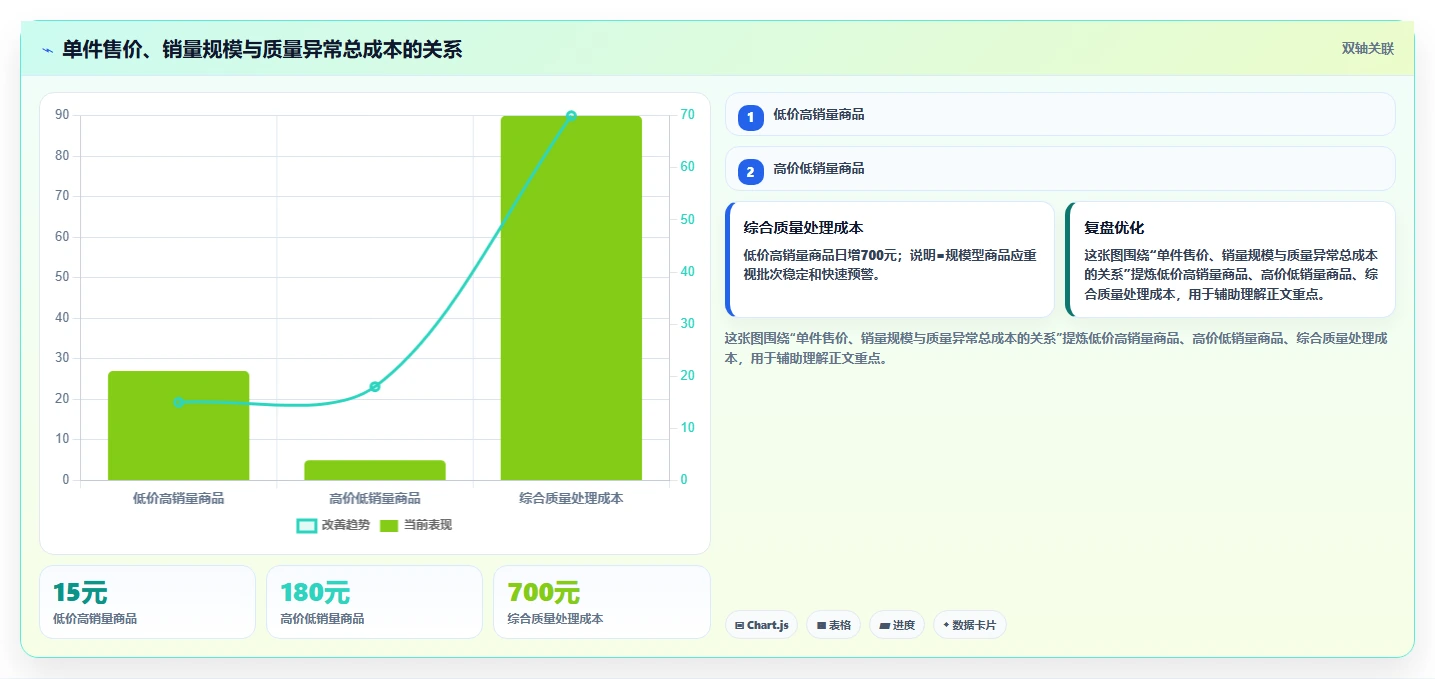Open the 复盘优化 info card

[x=1230, y=259]
